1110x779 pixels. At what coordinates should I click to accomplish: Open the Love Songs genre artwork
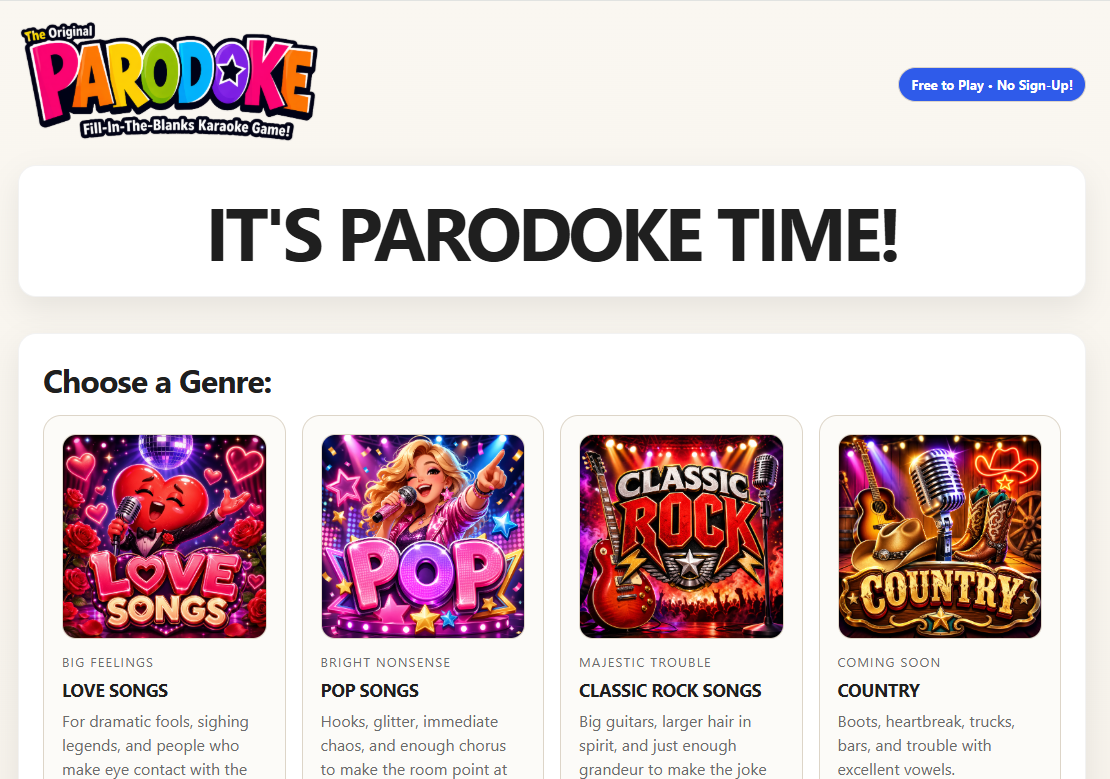(x=164, y=537)
